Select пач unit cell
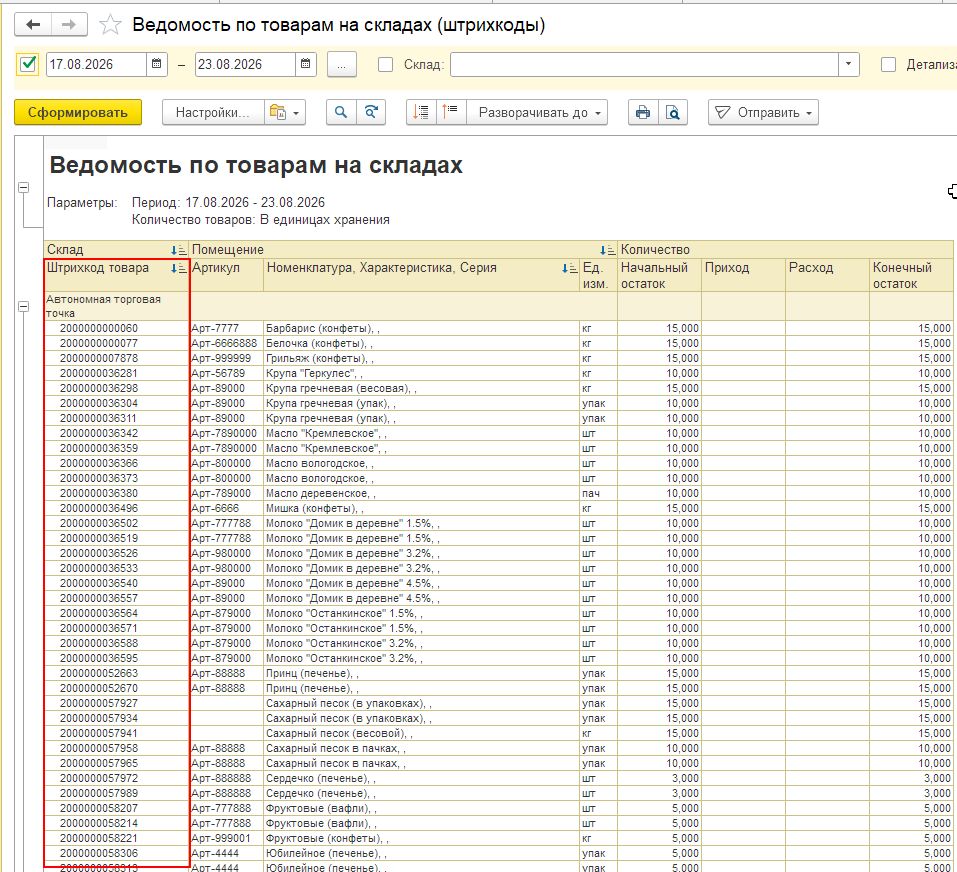The width and height of the screenshot is (957, 872). point(598,493)
